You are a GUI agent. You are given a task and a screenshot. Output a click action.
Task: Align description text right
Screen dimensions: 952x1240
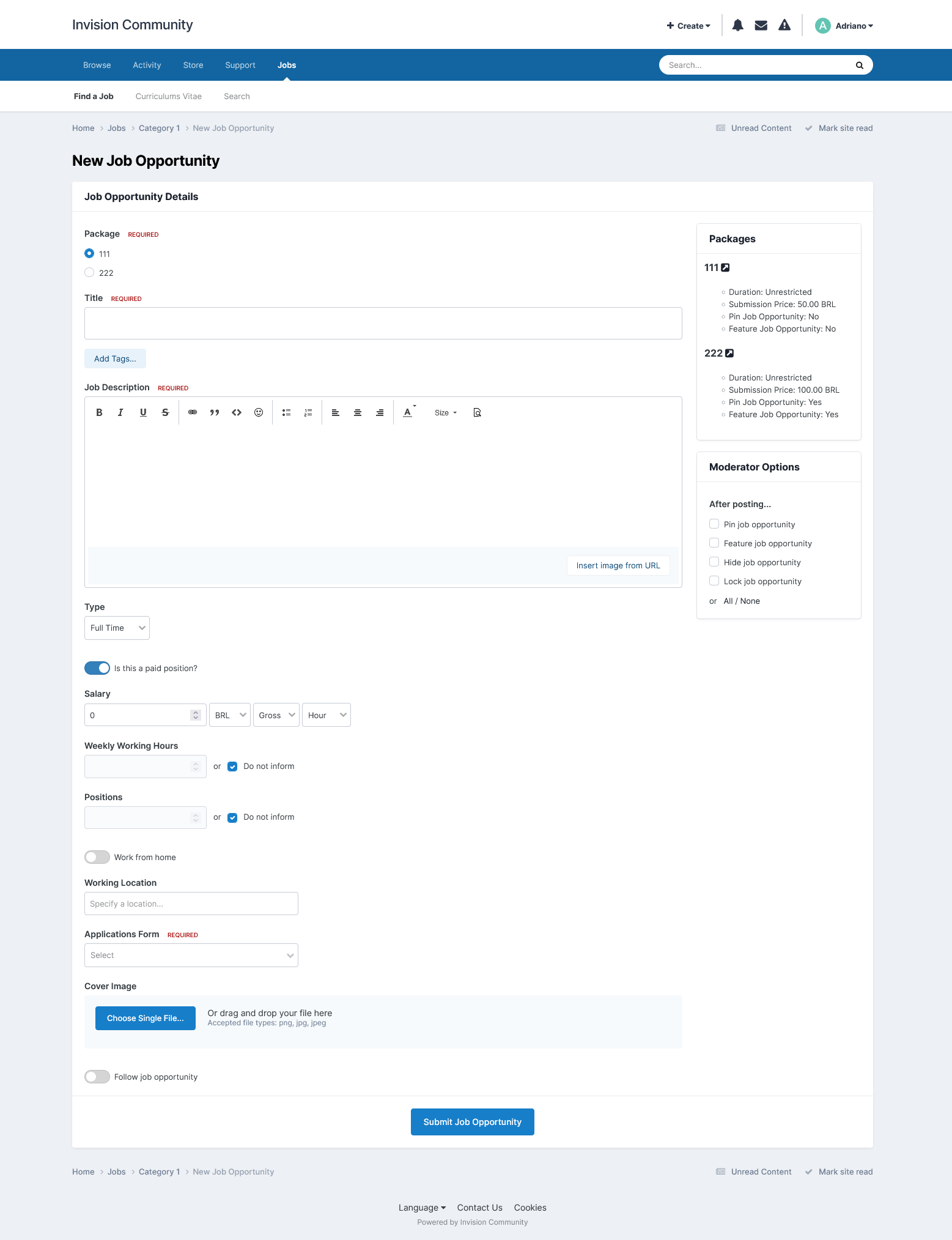point(380,412)
